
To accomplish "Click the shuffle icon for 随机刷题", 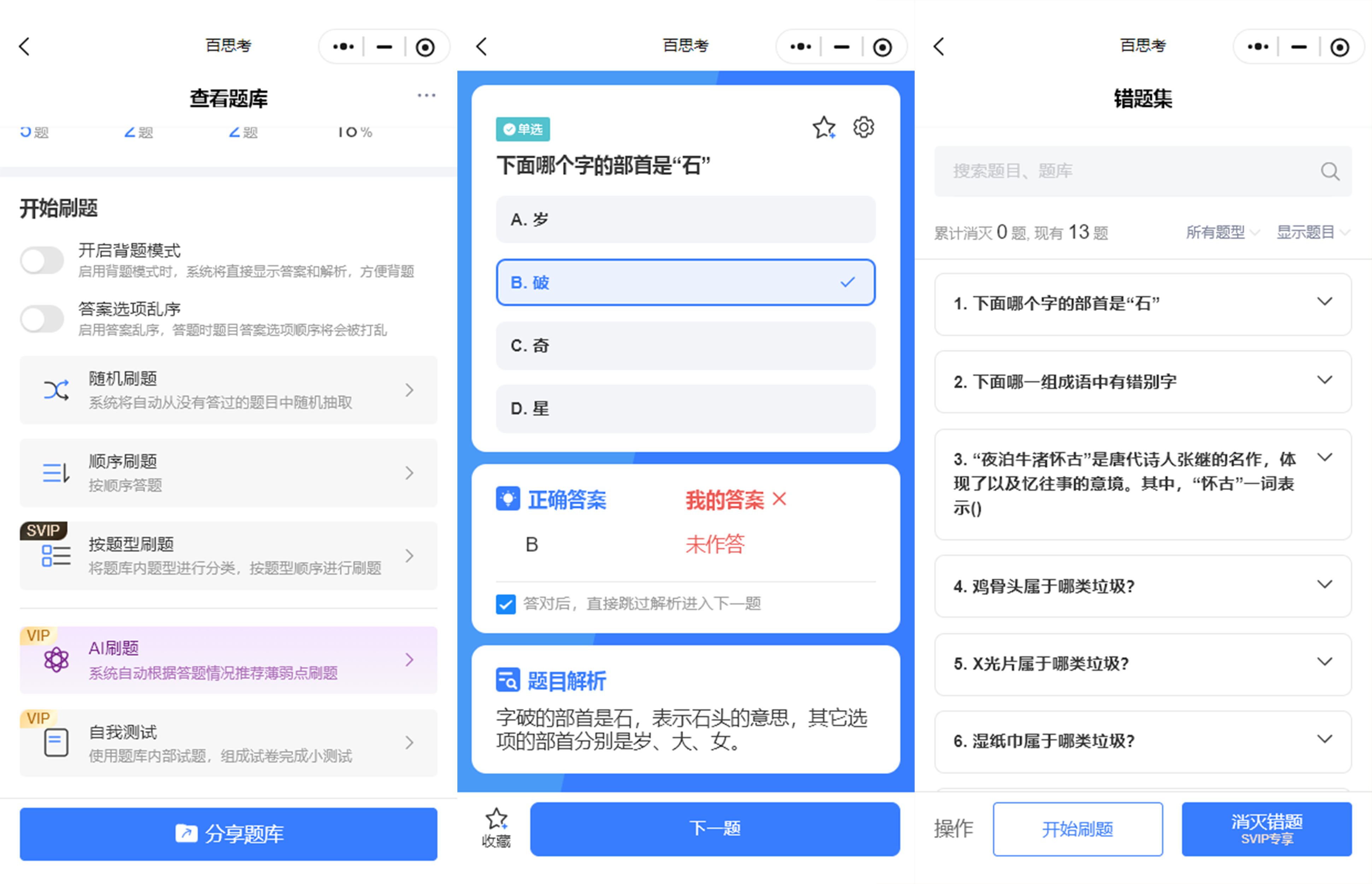I will (56, 390).
